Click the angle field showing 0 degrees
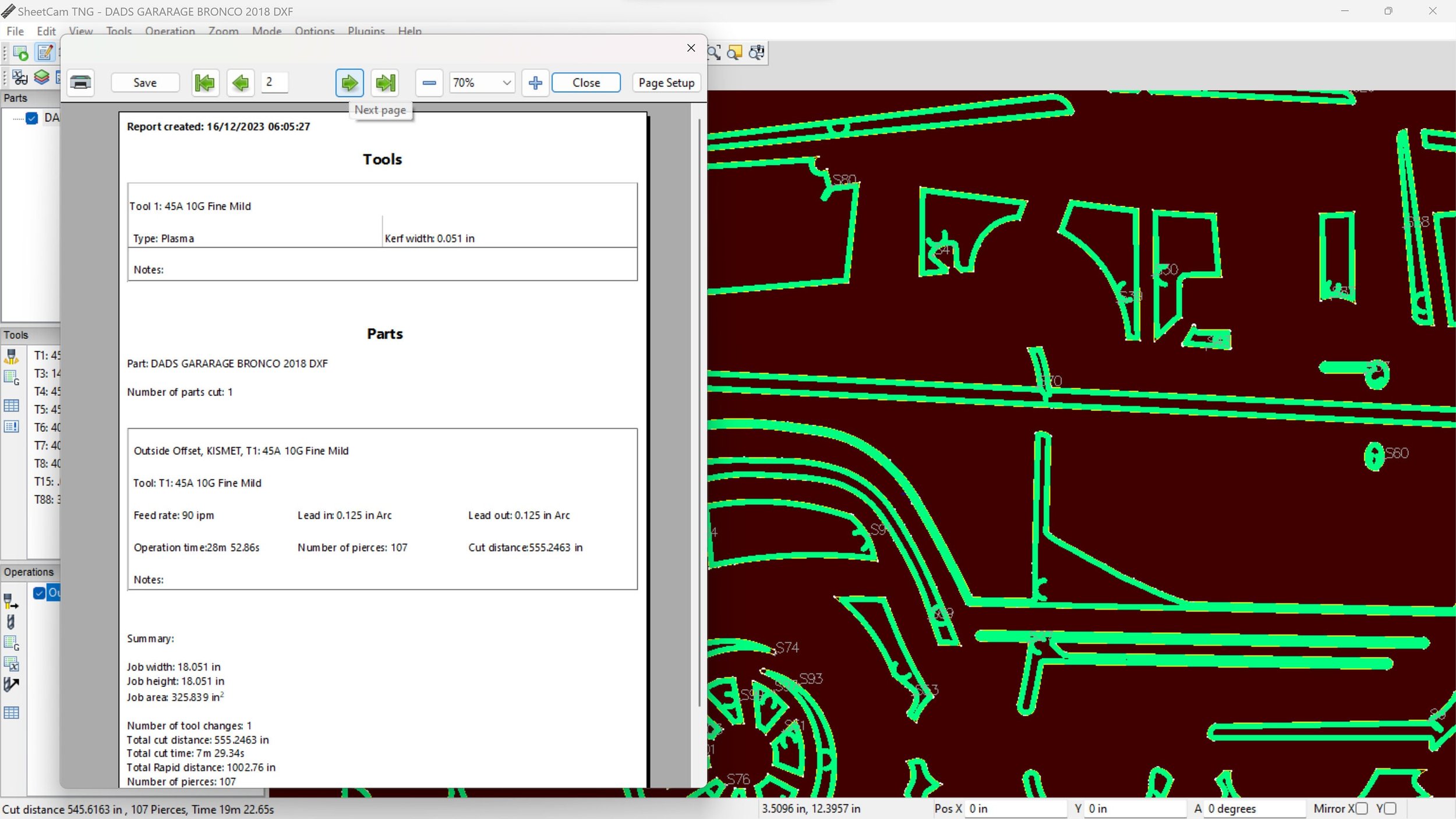1456x819 pixels. 1254,809
